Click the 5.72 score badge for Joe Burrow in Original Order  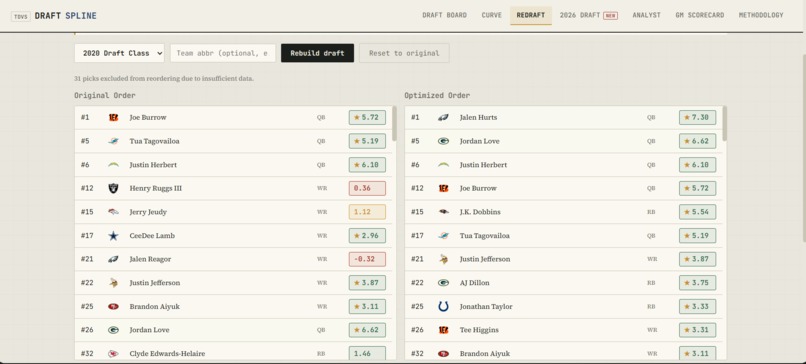[367, 117]
